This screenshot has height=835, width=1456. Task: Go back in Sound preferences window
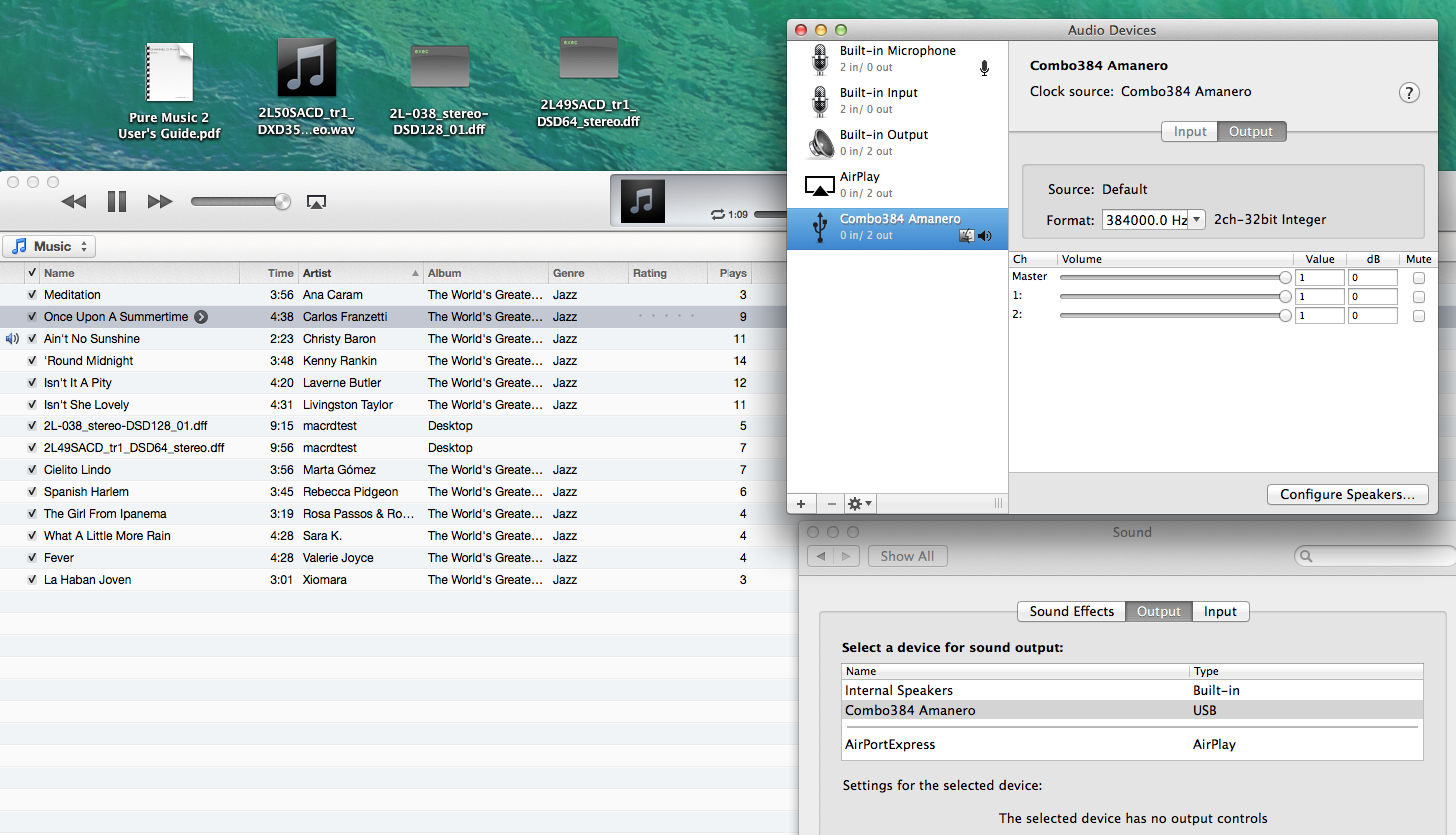click(x=821, y=556)
